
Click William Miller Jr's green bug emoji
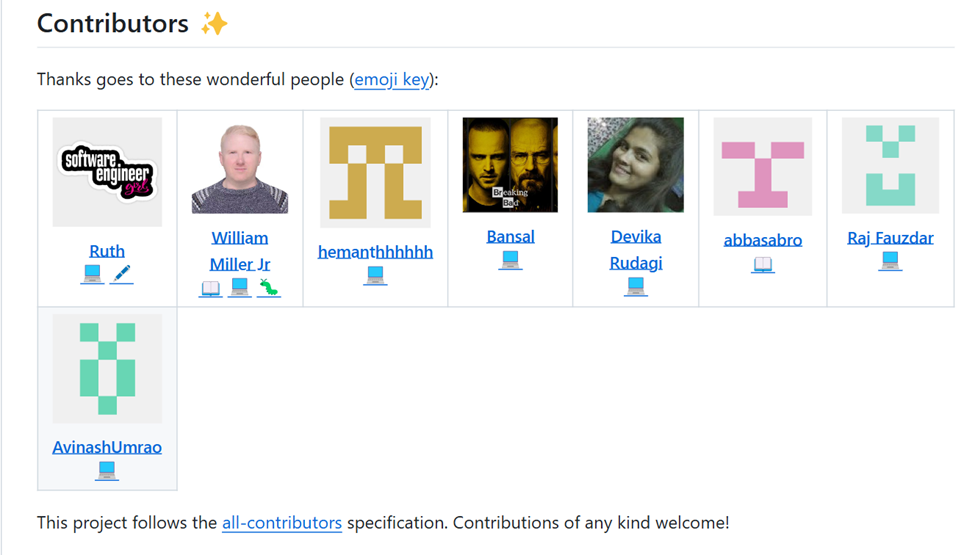pos(269,288)
